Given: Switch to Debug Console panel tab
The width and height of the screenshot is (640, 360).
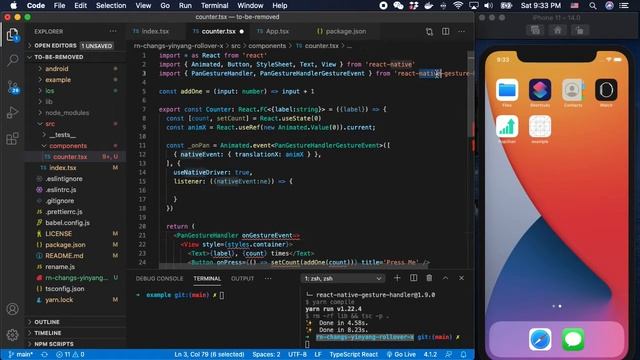Looking at the screenshot, I should tap(159, 278).
